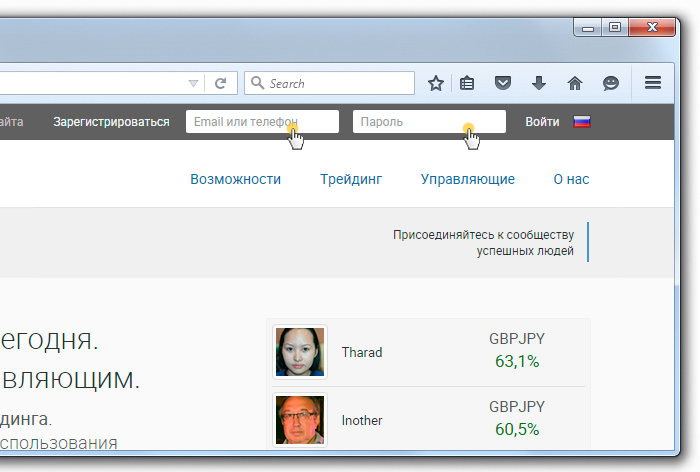700x472 pixels.
Task: Open the Возможности menu item
Action: click(236, 179)
